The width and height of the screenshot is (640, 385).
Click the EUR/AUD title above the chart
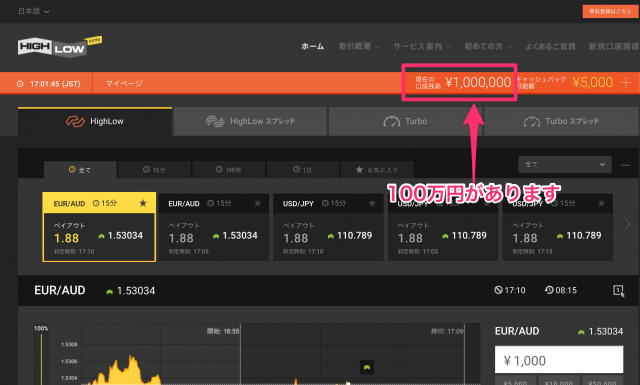pyautogui.click(x=60, y=290)
